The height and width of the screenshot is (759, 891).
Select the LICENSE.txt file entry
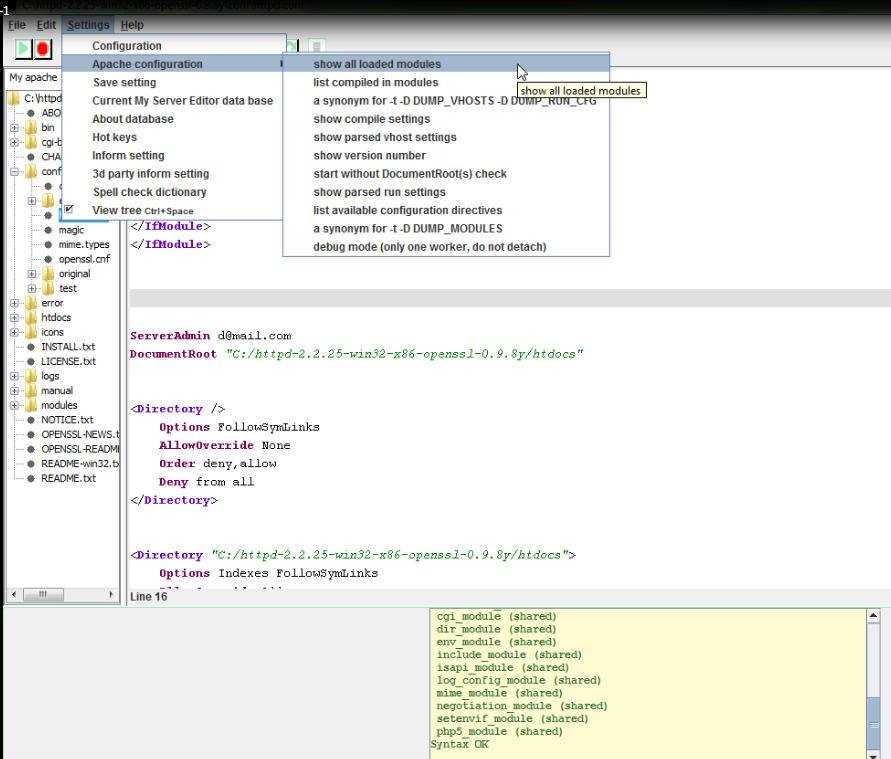pyautogui.click(x=68, y=361)
